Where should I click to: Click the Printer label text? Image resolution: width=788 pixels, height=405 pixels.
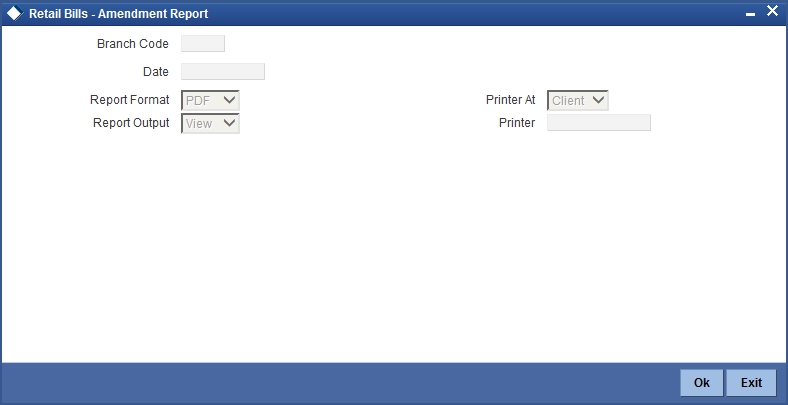coord(517,123)
